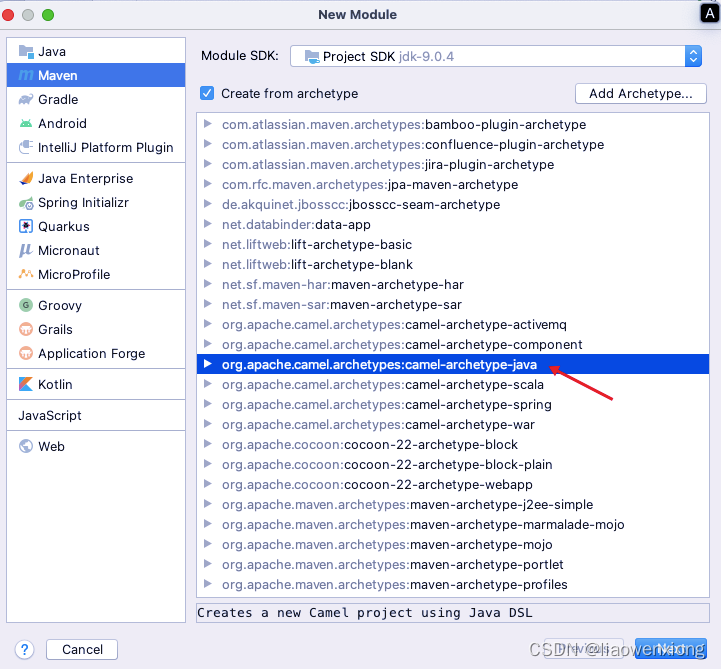Click the 'Module SDK:' label
This screenshot has width=721, height=669.
coord(240,56)
